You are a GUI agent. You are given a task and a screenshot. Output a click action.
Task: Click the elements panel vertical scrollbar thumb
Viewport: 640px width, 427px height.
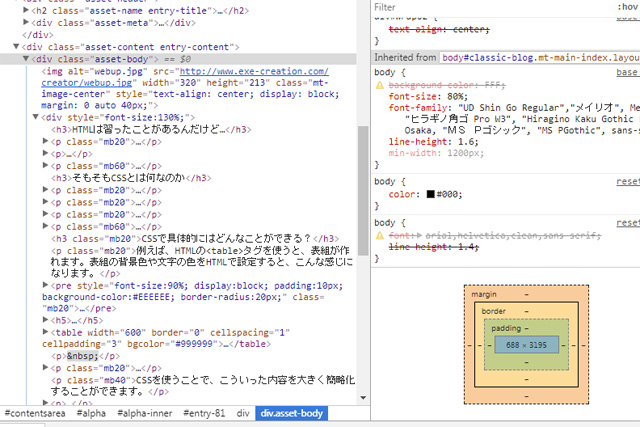click(363, 190)
